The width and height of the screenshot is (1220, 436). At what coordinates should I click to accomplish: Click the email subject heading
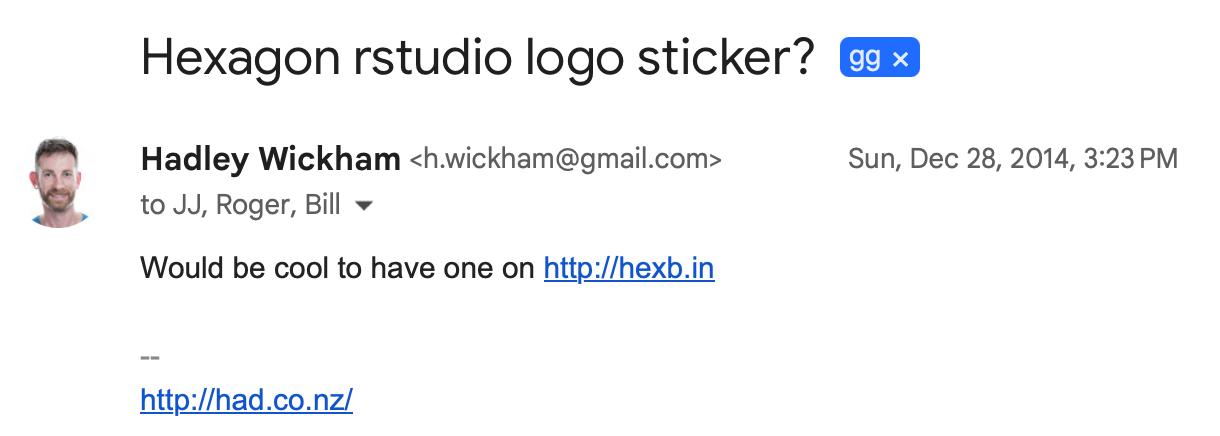click(479, 58)
